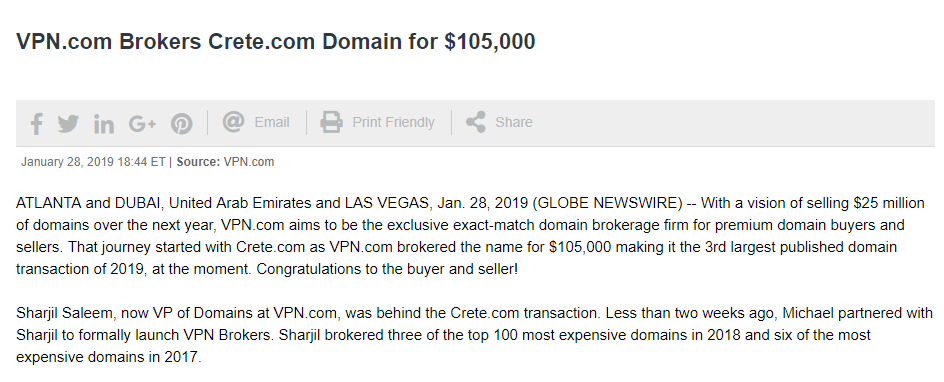This screenshot has height=382, width=944.
Task: Share this release via LinkedIn icon
Action: (104, 124)
